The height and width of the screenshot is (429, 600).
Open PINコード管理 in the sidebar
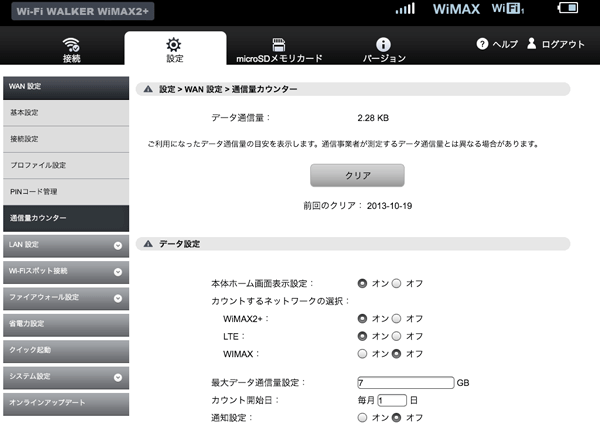click(x=65, y=191)
